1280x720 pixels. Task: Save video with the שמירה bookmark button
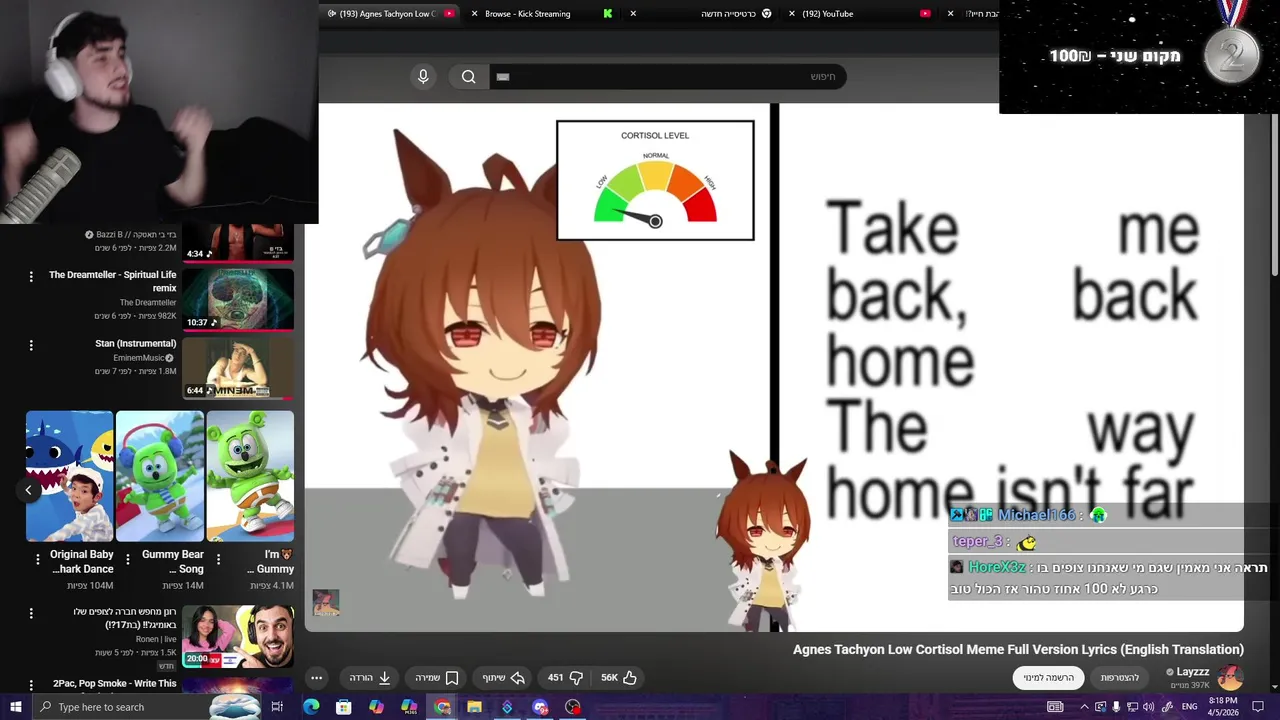(x=436, y=678)
